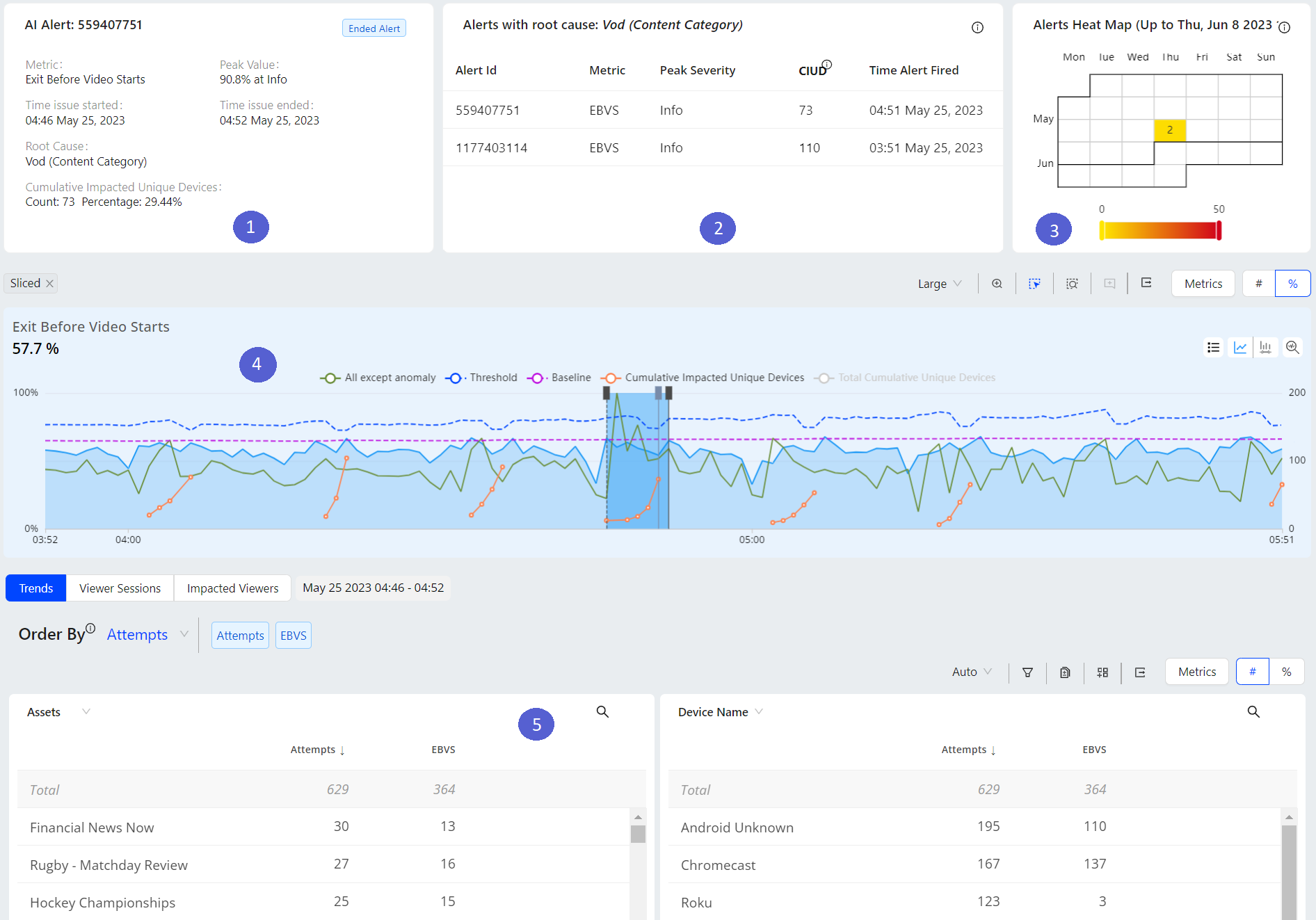
Task: Show the chart legend list view icon
Action: pos(1213,348)
